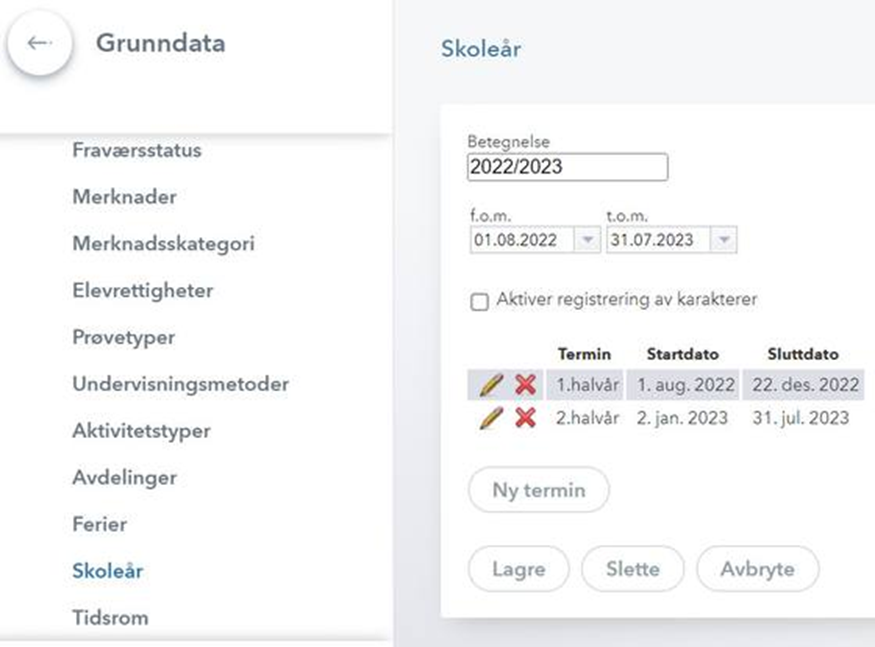Click the Betegnelse text field
This screenshot has width=875, height=647.
click(567, 167)
